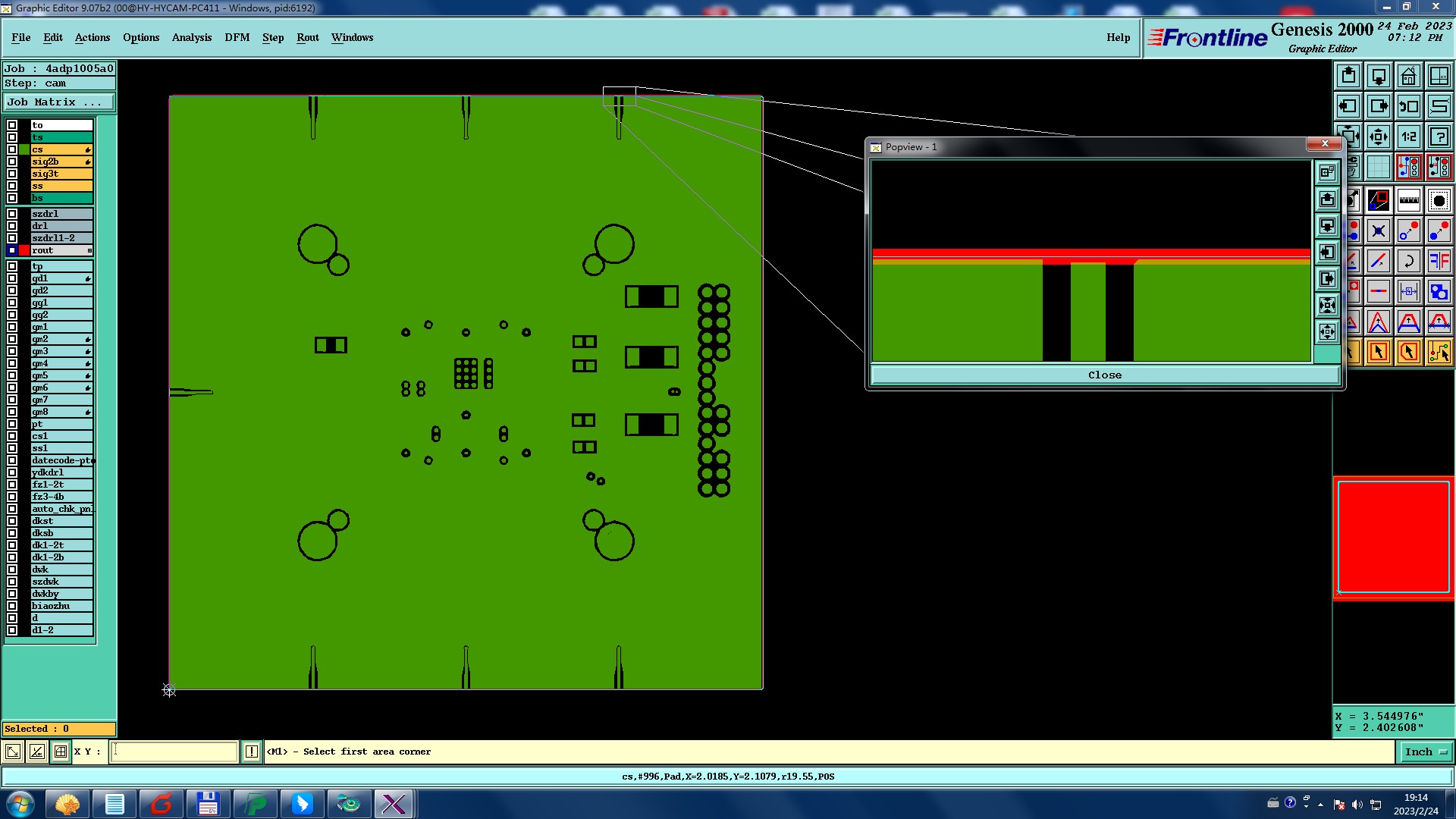Open the DFM menu

(x=237, y=37)
